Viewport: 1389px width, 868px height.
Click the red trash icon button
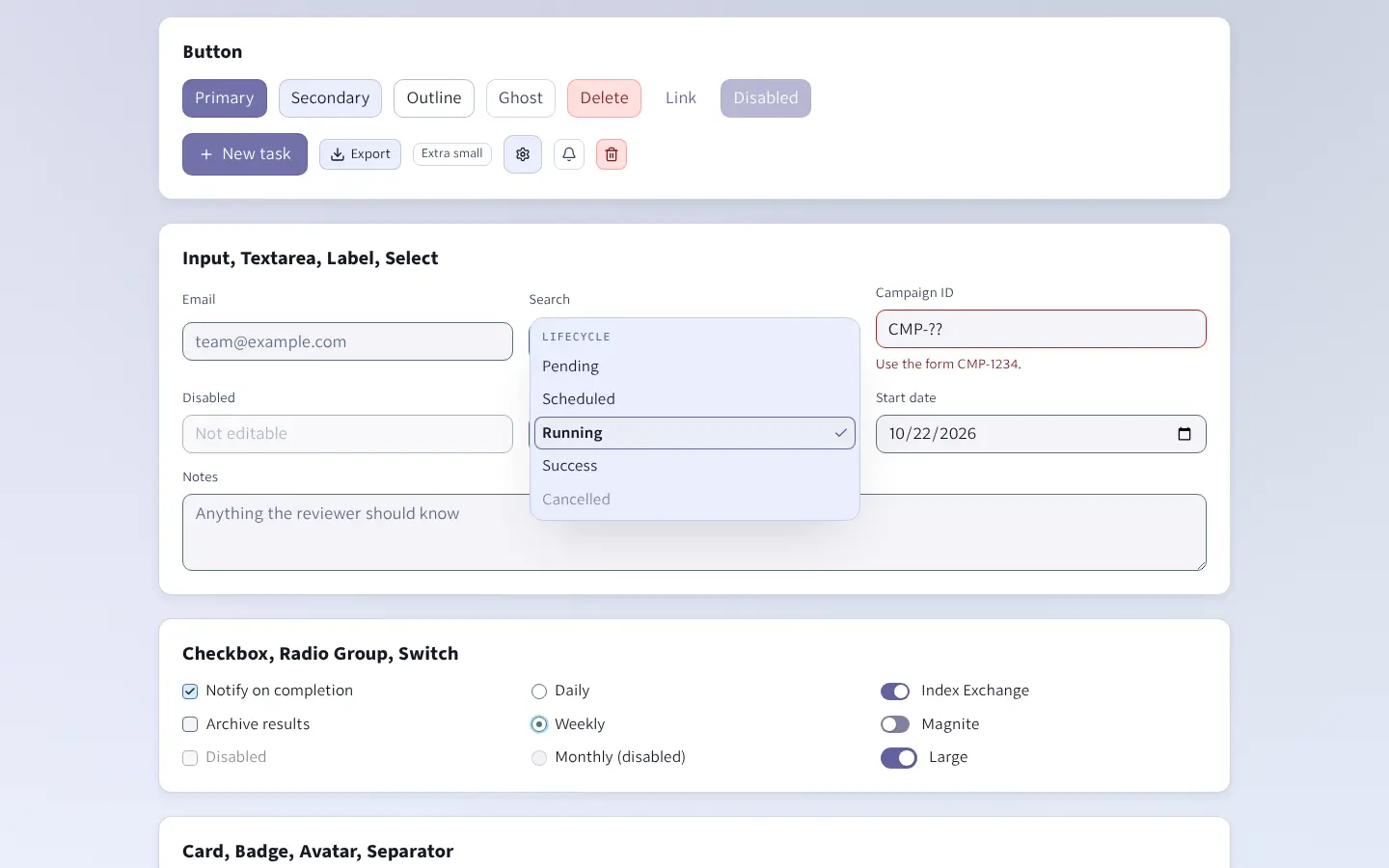tap(612, 154)
